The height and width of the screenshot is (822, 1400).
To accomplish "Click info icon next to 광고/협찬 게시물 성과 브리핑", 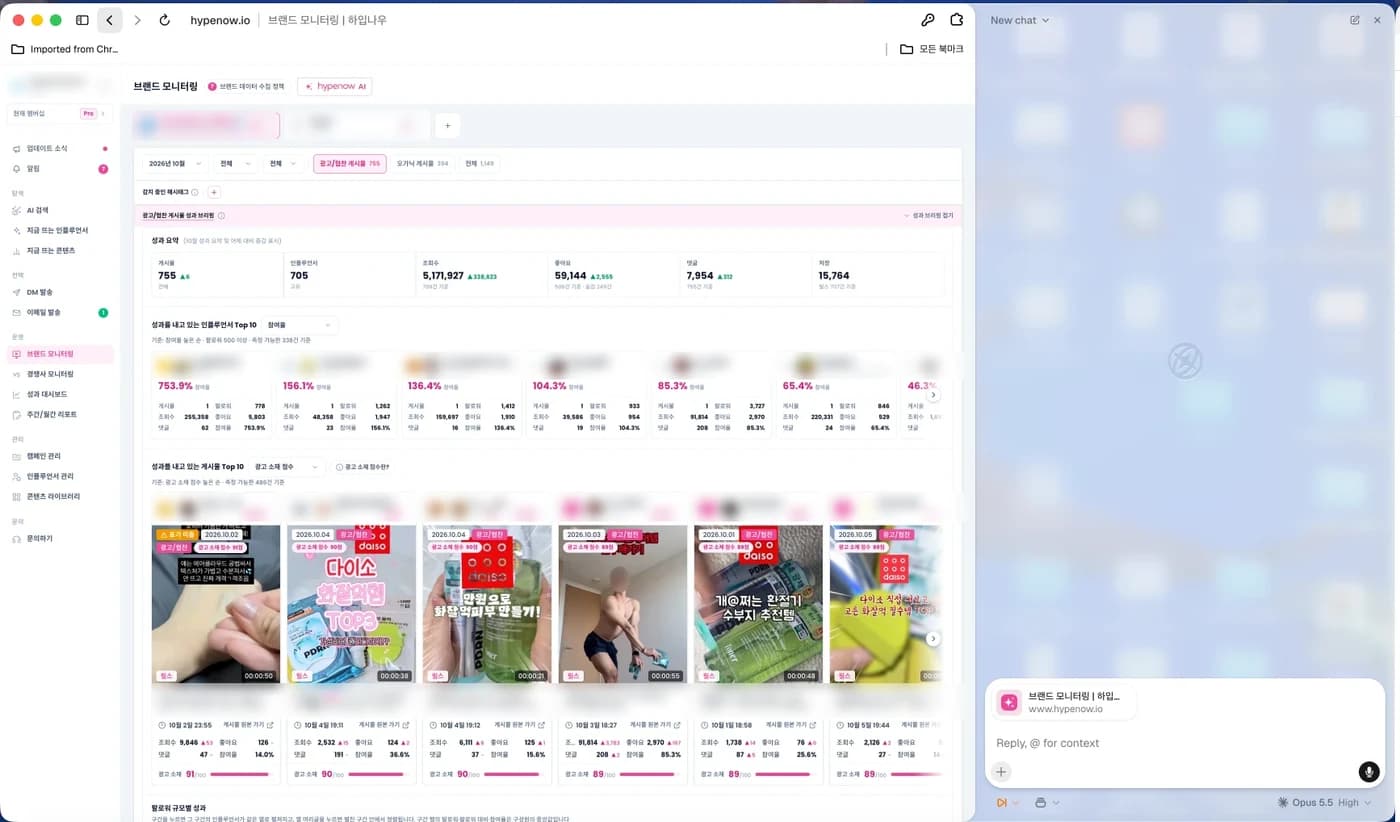I will 221,215.
